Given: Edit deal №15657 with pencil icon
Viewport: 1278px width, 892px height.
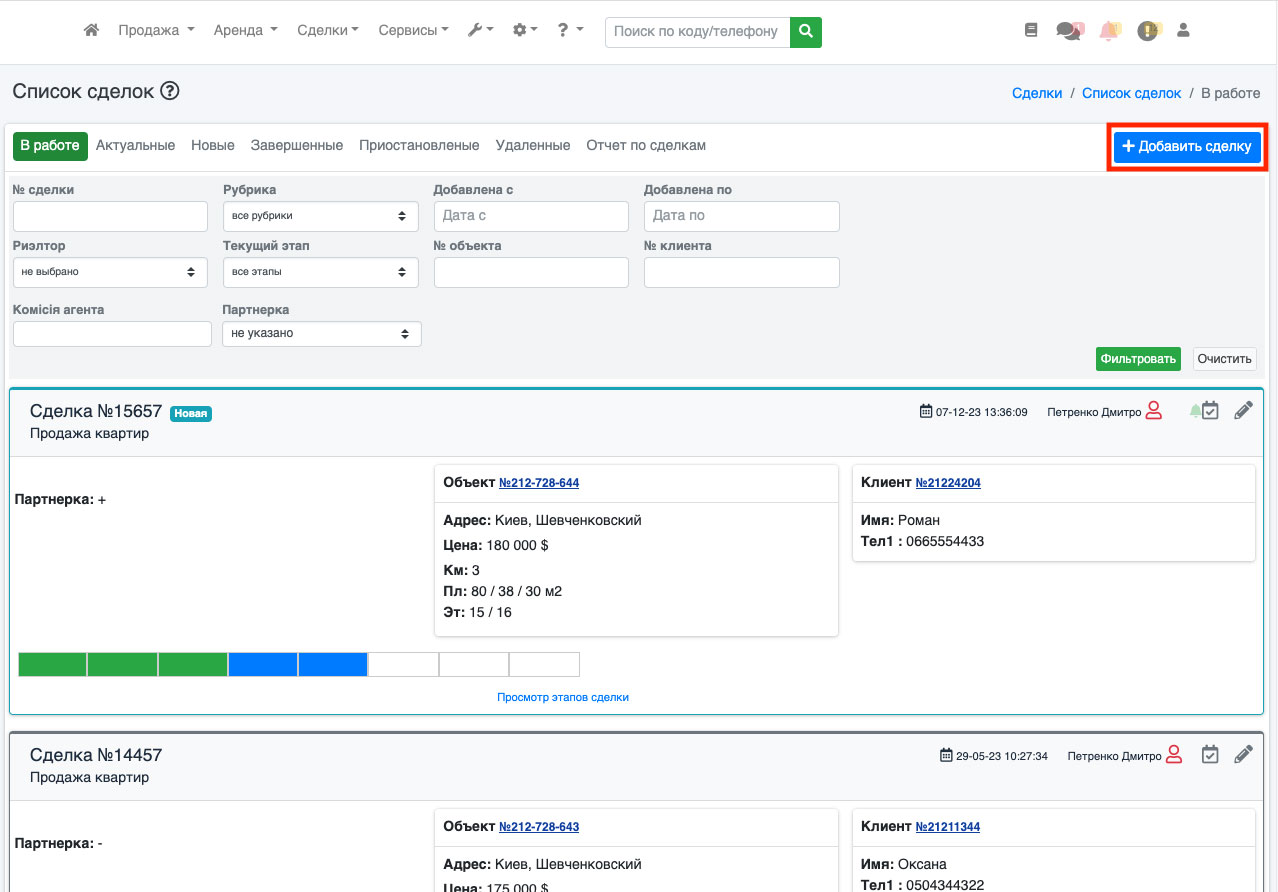Looking at the screenshot, I should coord(1243,411).
